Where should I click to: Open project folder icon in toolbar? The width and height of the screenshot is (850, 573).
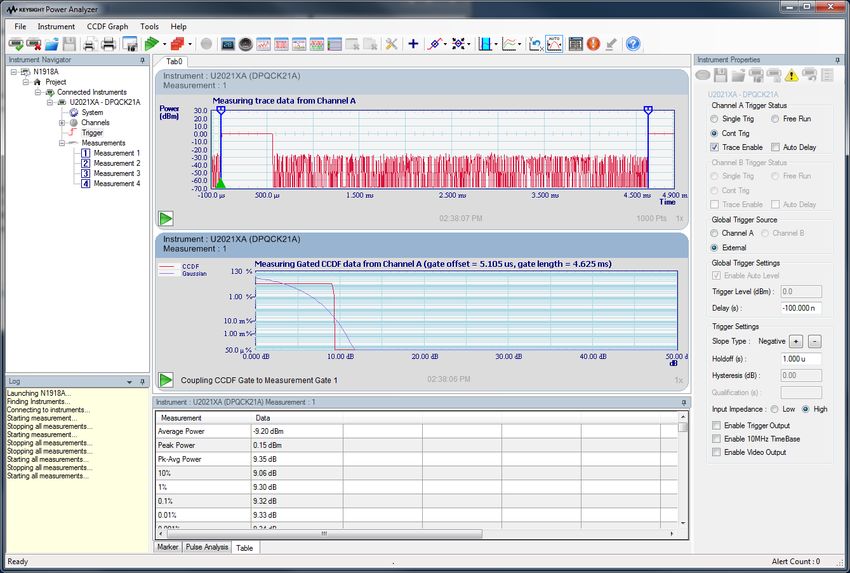click(51, 44)
